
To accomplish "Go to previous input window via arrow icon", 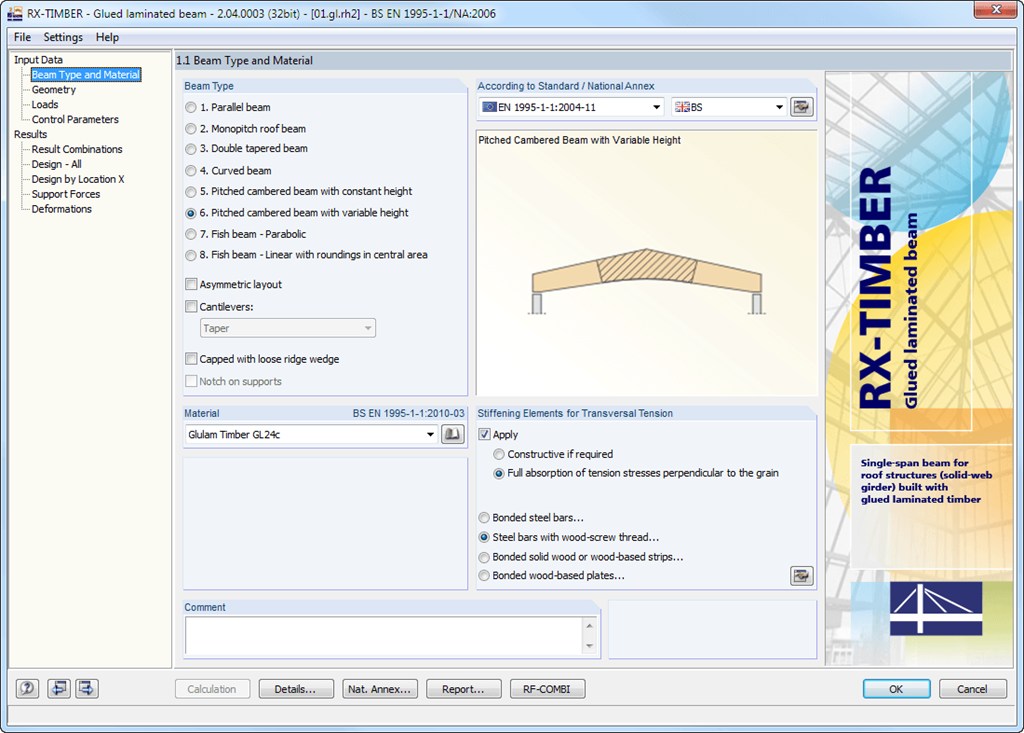I will 57,688.
